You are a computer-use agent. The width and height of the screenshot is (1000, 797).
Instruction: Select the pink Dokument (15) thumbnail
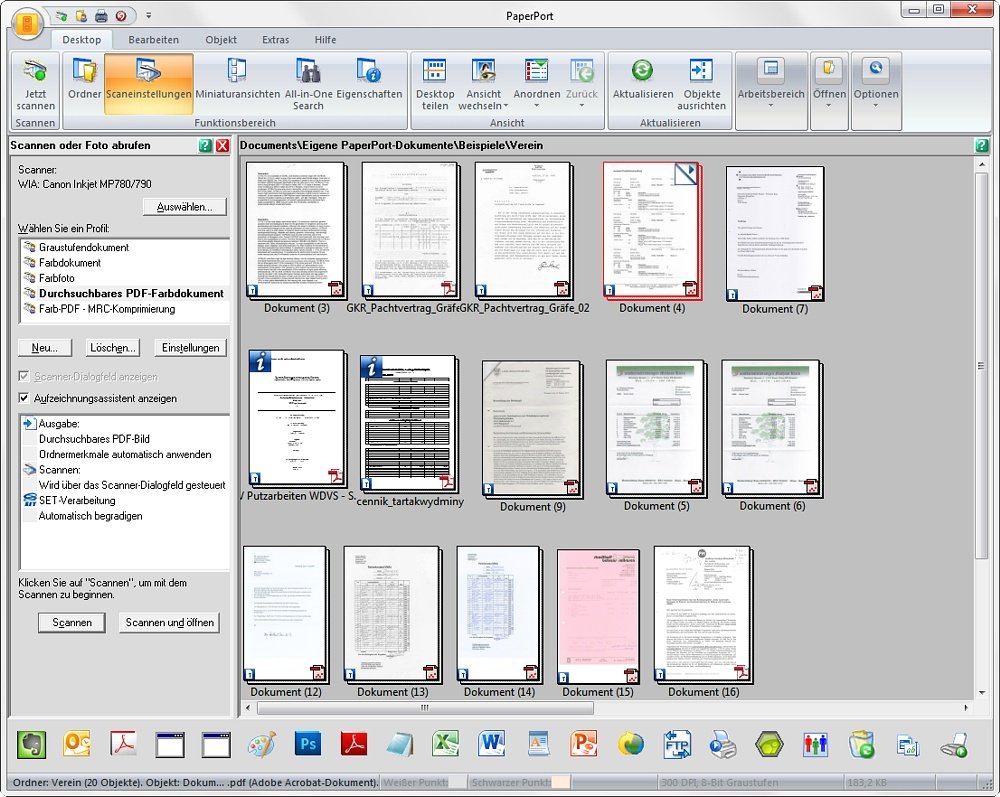598,617
